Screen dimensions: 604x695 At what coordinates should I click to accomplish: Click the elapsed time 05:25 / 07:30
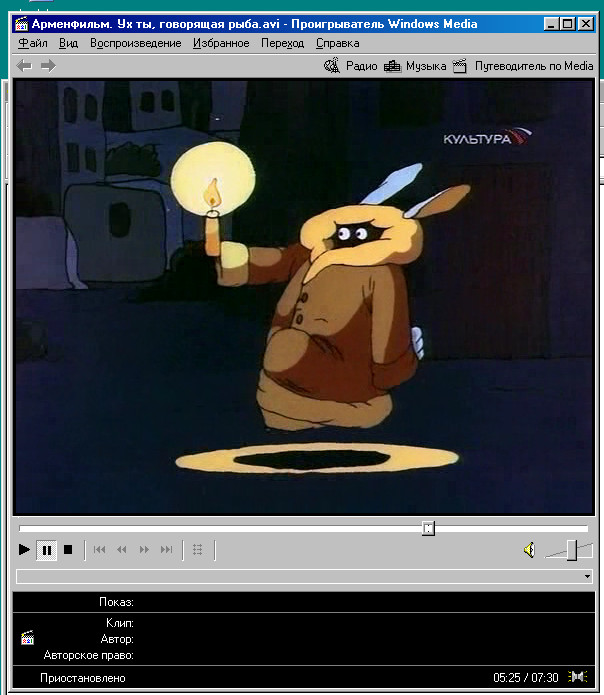(526, 678)
